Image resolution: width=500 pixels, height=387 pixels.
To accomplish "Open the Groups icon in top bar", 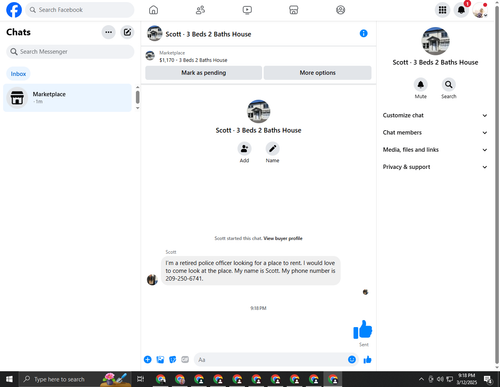I will 340,10.
